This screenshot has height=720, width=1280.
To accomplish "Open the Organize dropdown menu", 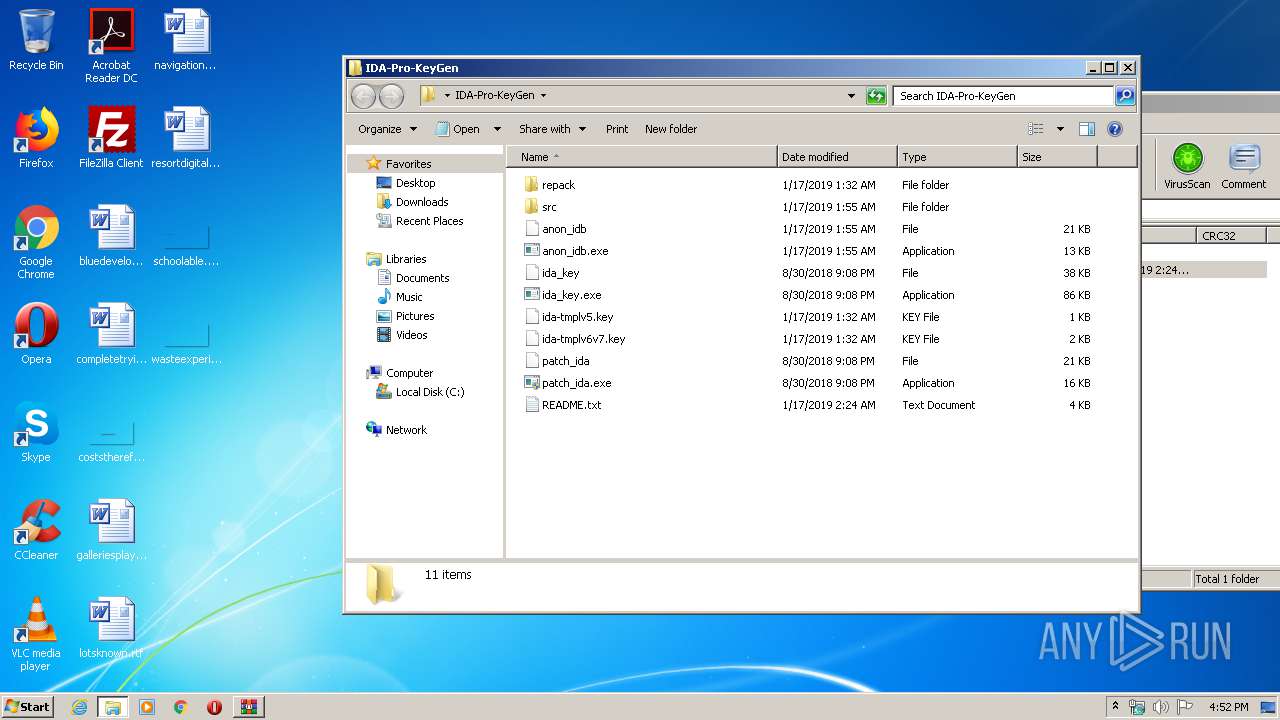I will (x=387, y=129).
